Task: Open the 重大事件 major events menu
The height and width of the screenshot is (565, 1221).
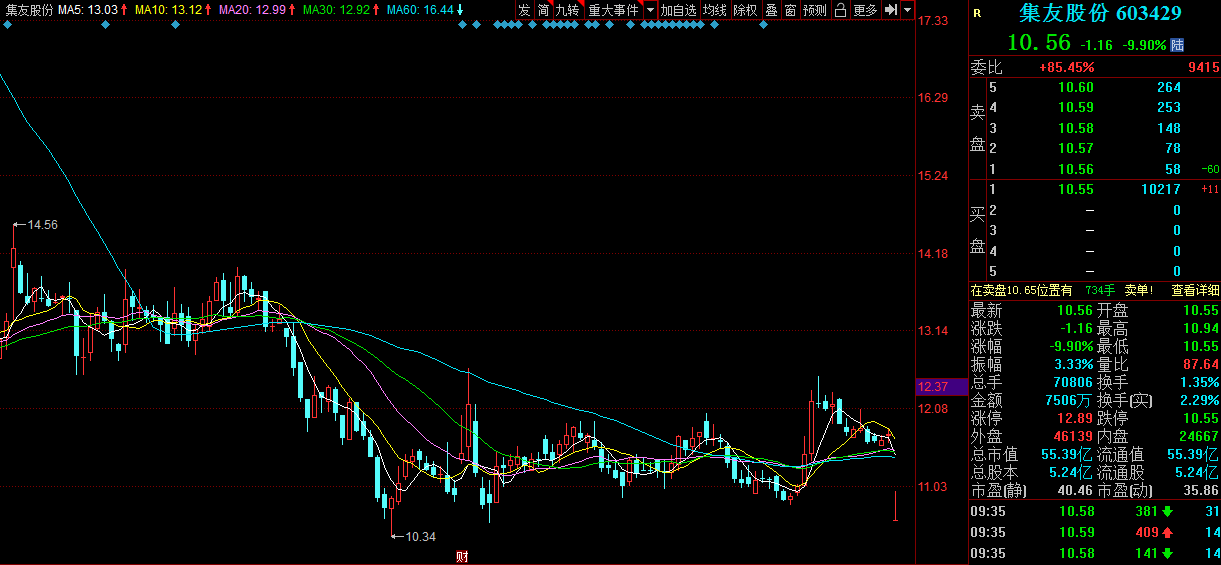Action: [613, 10]
